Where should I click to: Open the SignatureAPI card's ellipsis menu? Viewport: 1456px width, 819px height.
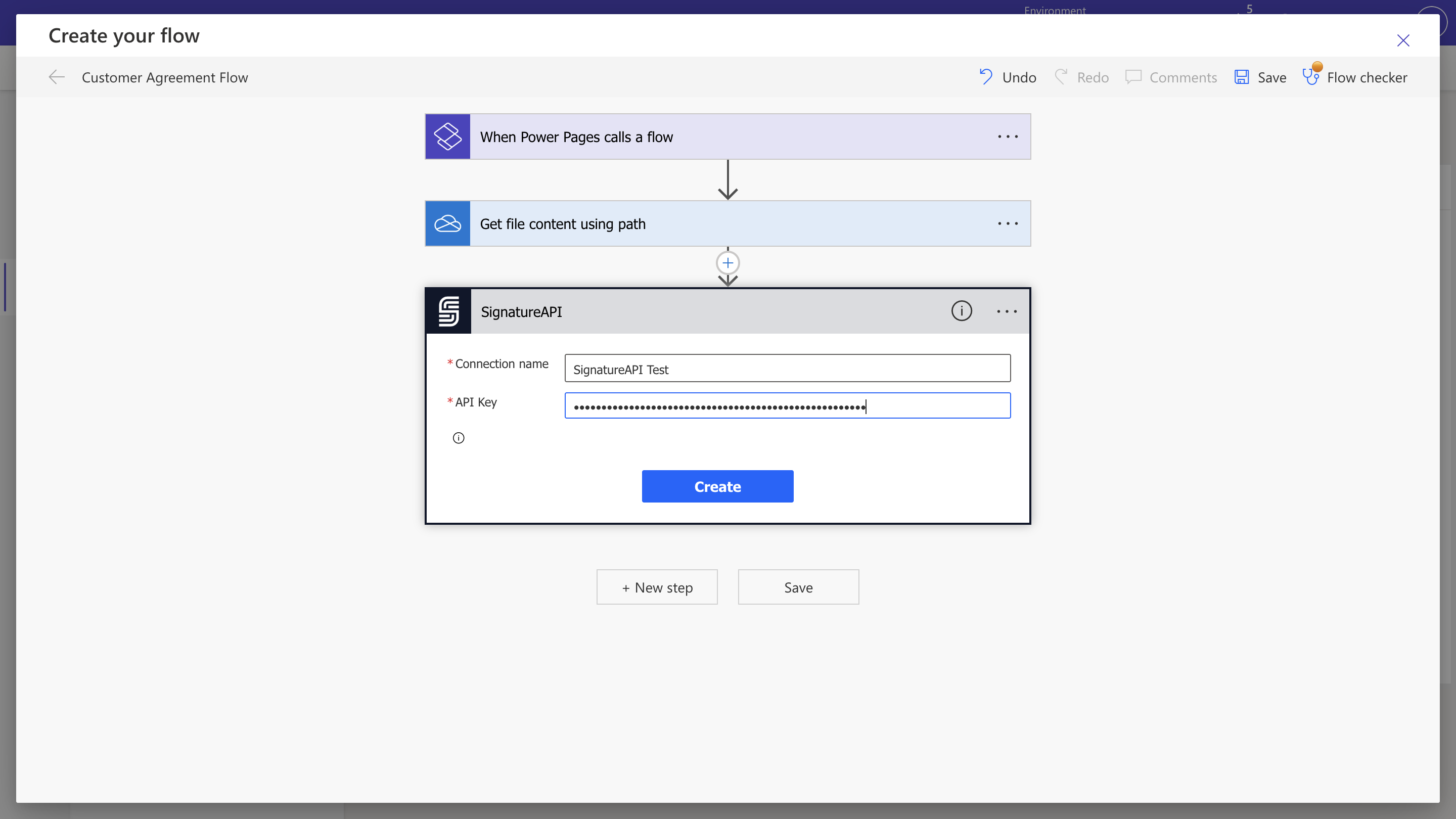pyautogui.click(x=1007, y=311)
